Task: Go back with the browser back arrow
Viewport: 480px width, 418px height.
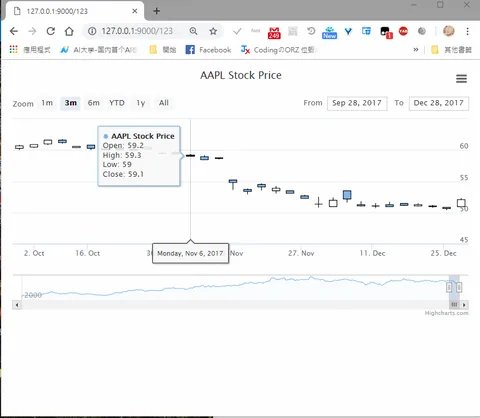Action: coord(14,31)
